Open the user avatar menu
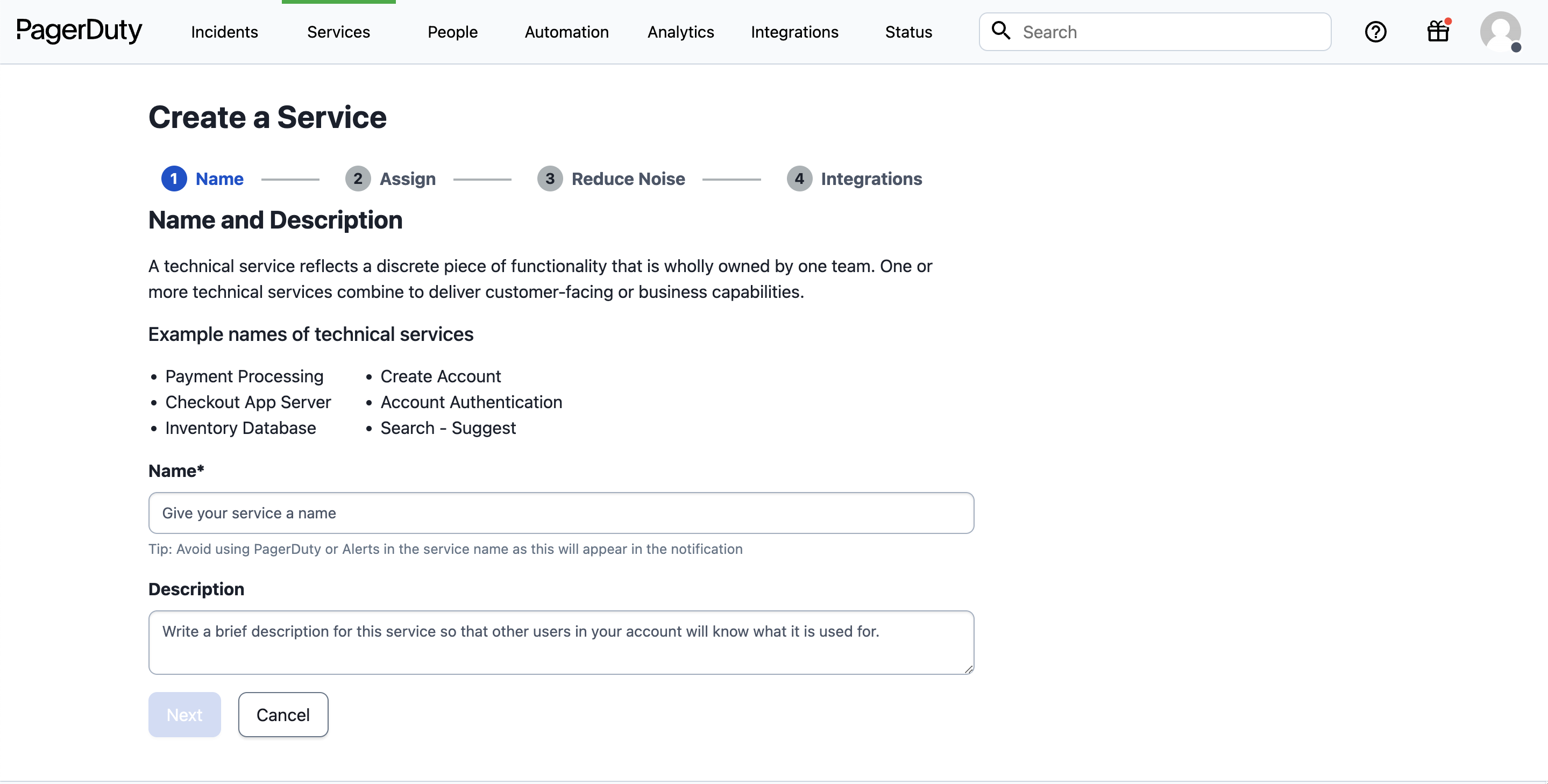Viewport: 1548px width, 784px height. pos(1500,32)
